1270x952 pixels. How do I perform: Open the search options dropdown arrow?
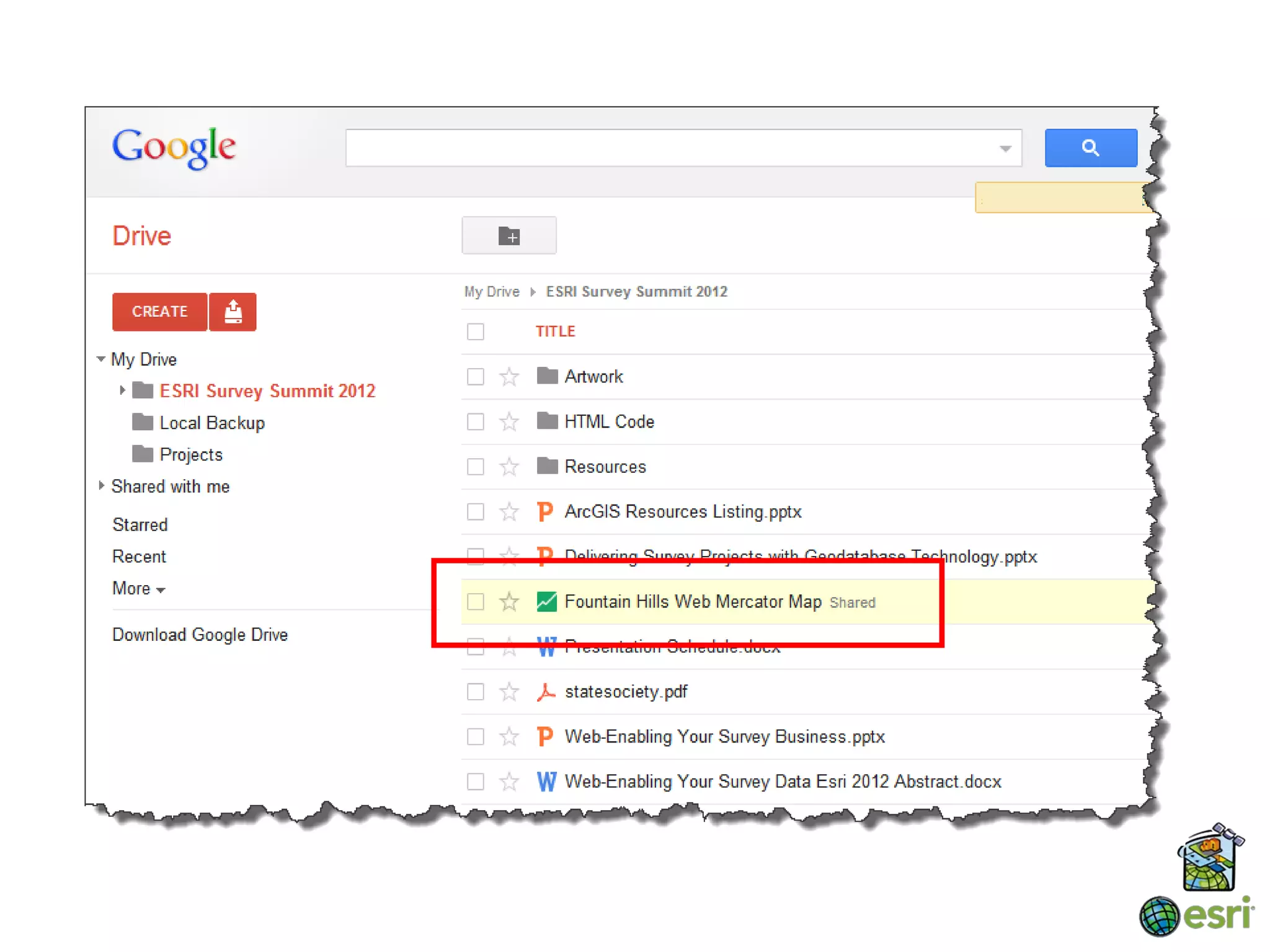click(x=1005, y=148)
